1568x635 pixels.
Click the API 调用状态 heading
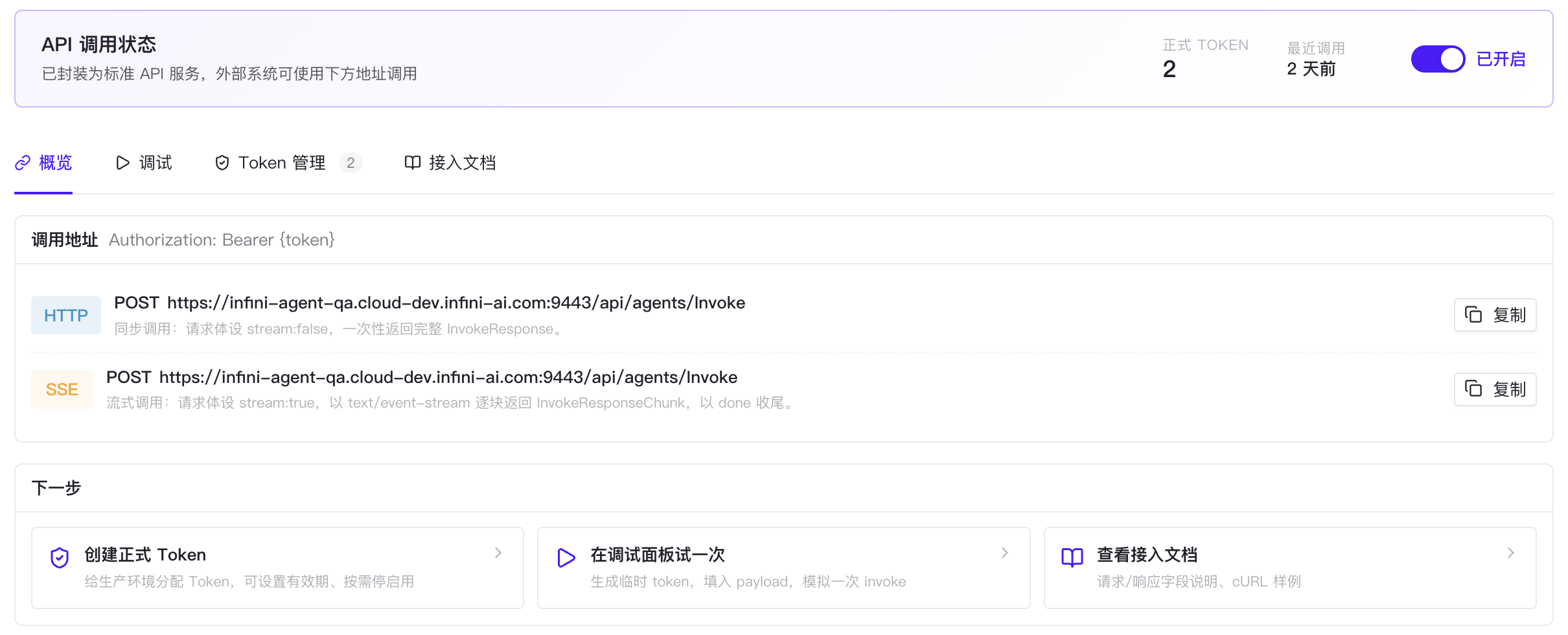click(99, 45)
